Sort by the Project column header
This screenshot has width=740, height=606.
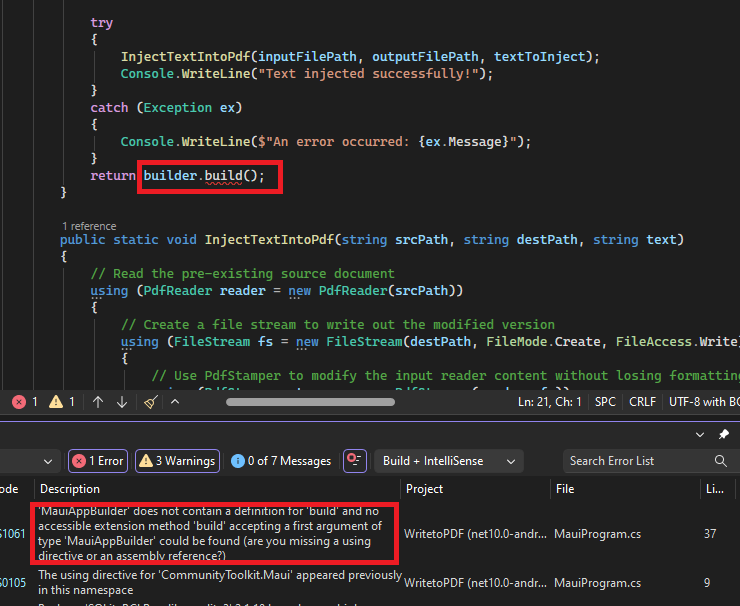pyautogui.click(x=424, y=489)
